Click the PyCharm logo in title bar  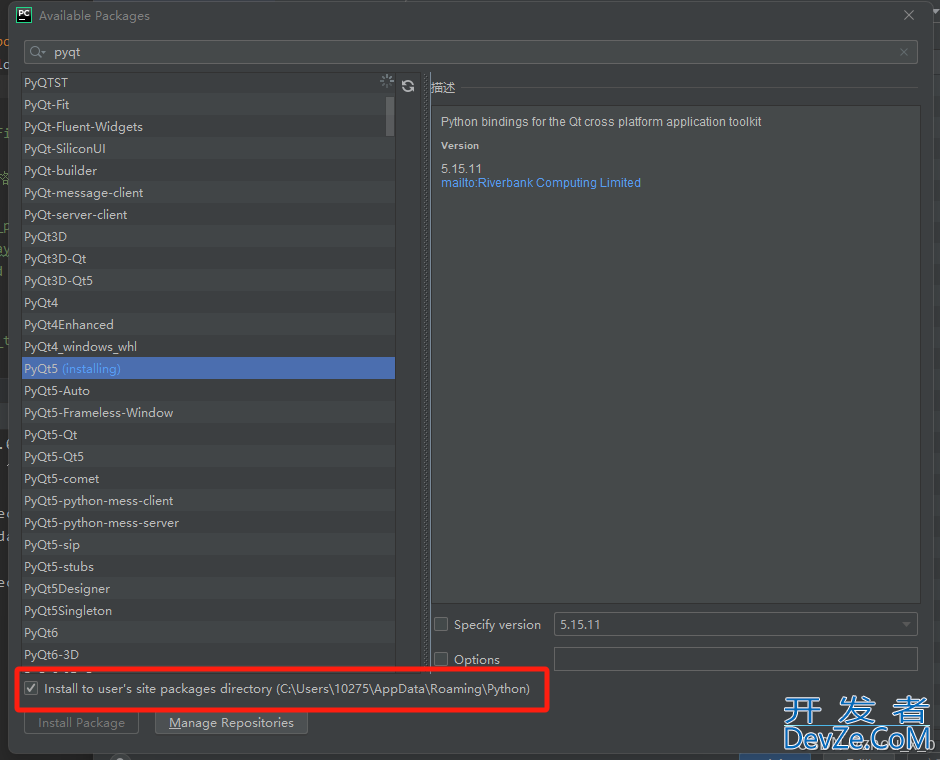(x=24, y=15)
